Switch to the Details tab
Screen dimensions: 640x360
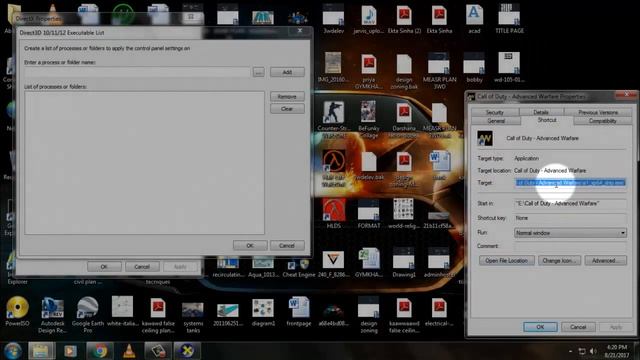pyautogui.click(x=541, y=112)
